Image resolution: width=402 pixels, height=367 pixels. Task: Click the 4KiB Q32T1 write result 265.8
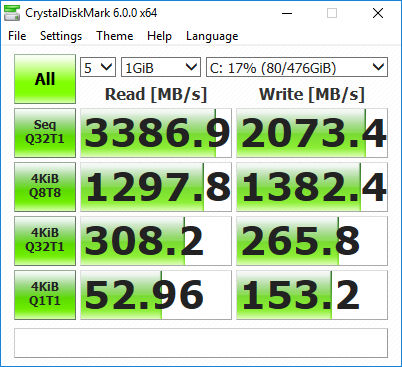click(x=312, y=241)
